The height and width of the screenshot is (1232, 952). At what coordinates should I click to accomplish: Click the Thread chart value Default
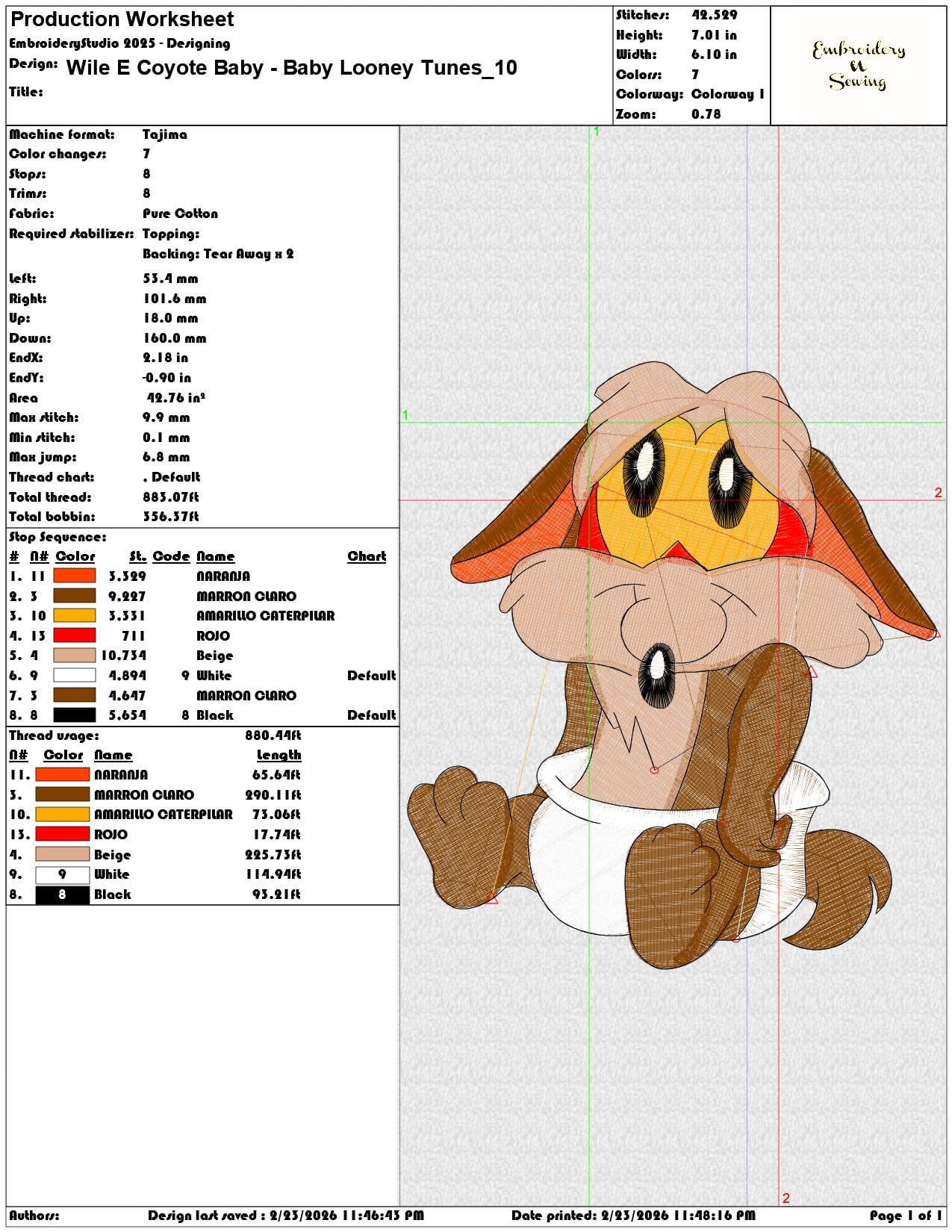pyautogui.click(x=172, y=477)
